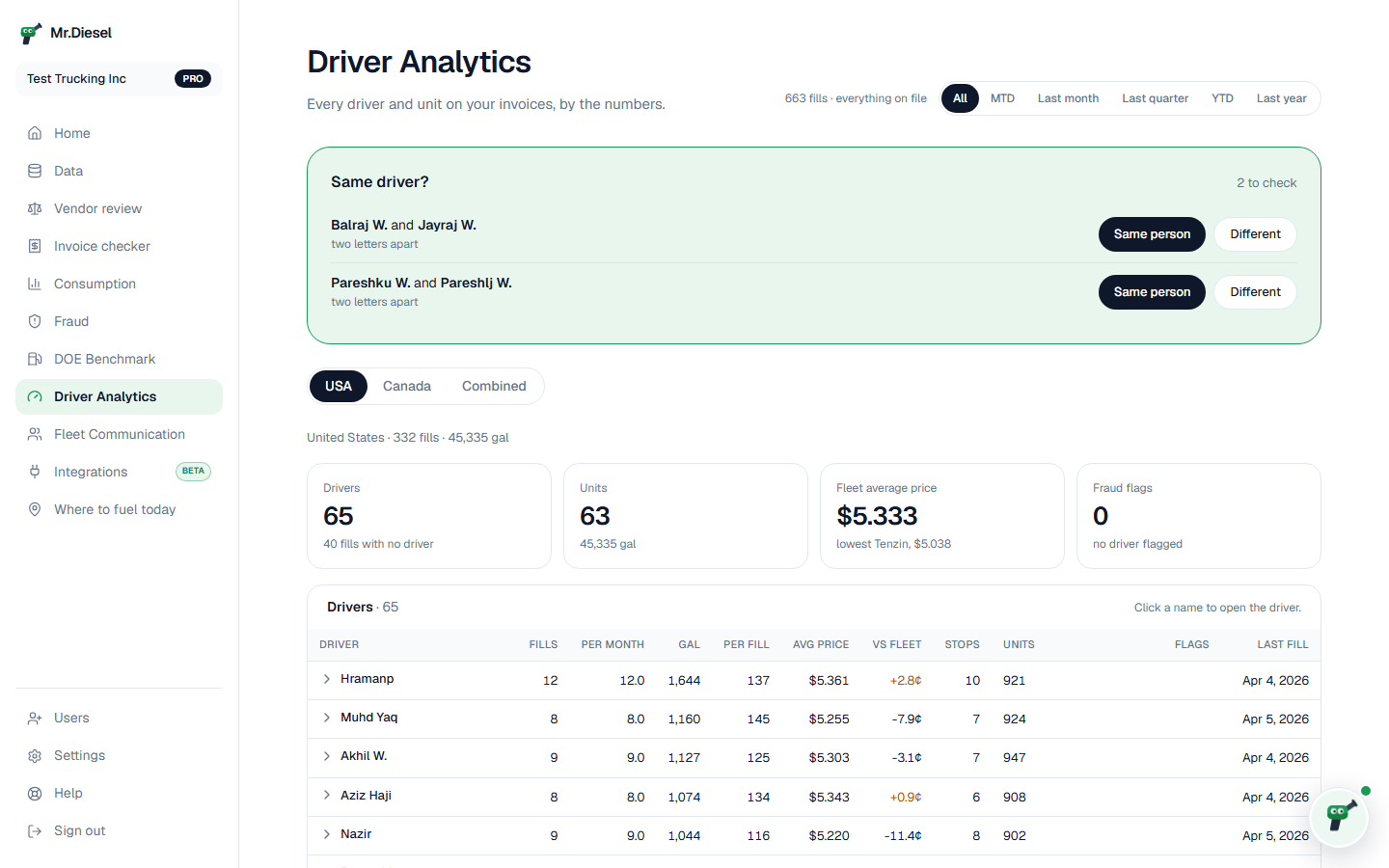The height and width of the screenshot is (868, 1389).
Task: Open the Hramanp driver name link
Action: [367, 679]
